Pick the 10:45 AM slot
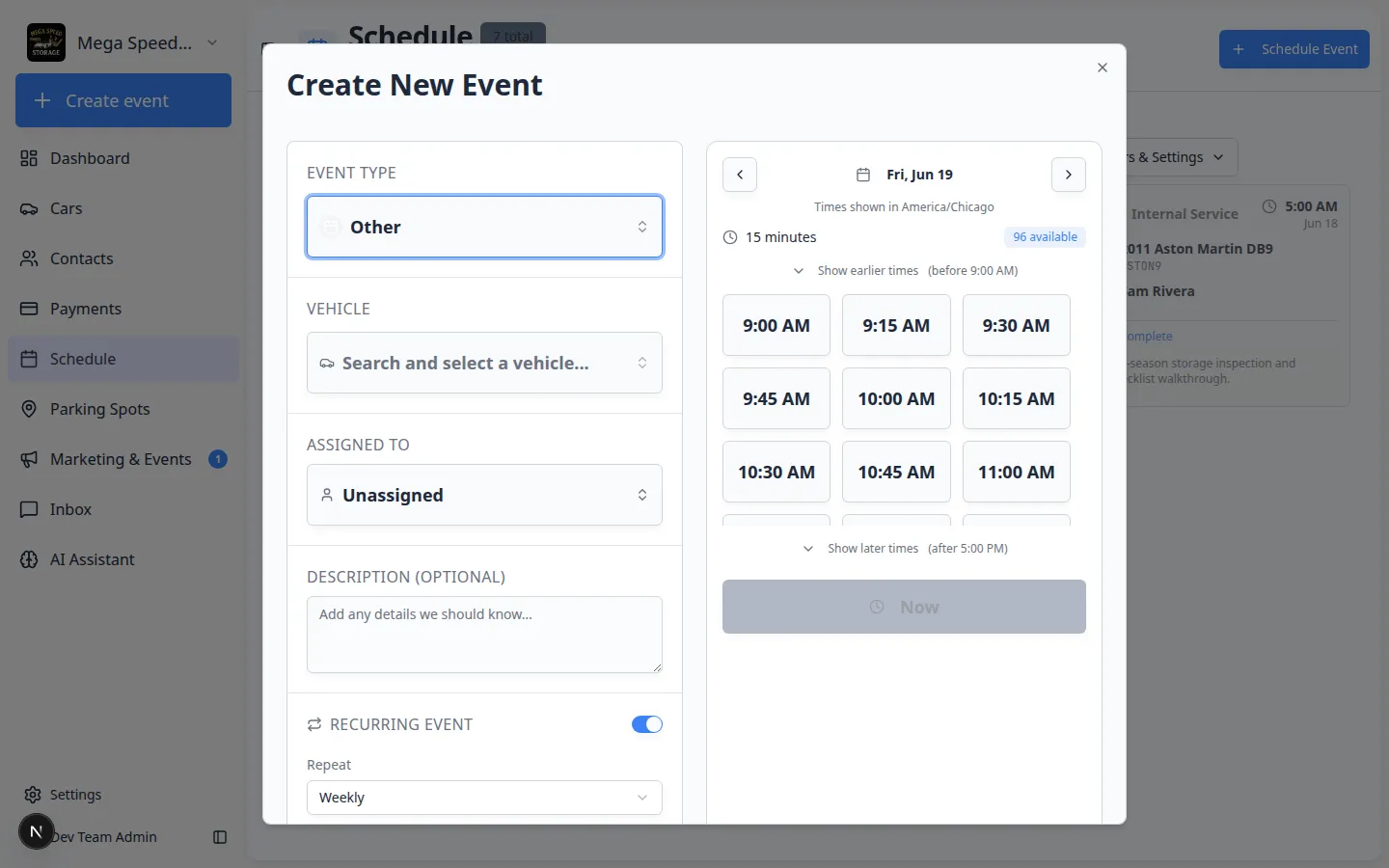This screenshot has width=1389, height=868. [x=896, y=472]
